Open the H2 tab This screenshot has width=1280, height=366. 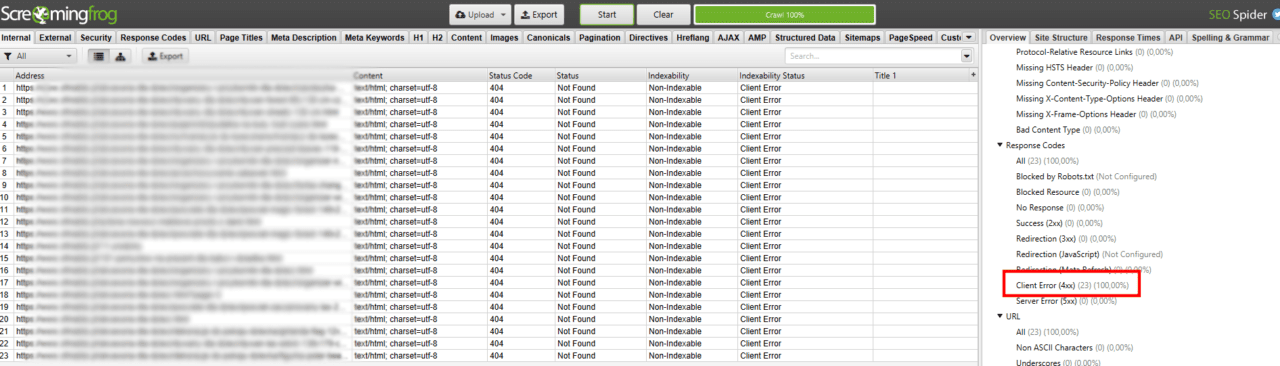[x=438, y=37]
